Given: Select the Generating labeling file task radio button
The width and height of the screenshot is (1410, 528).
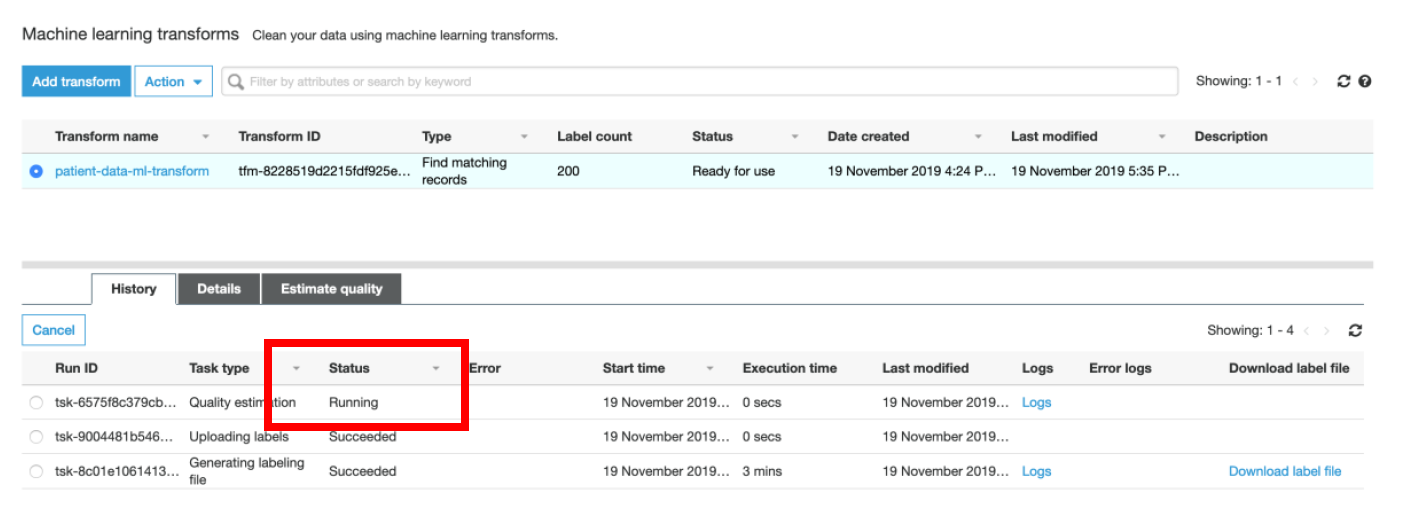Looking at the screenshot, I should [36, 471].
